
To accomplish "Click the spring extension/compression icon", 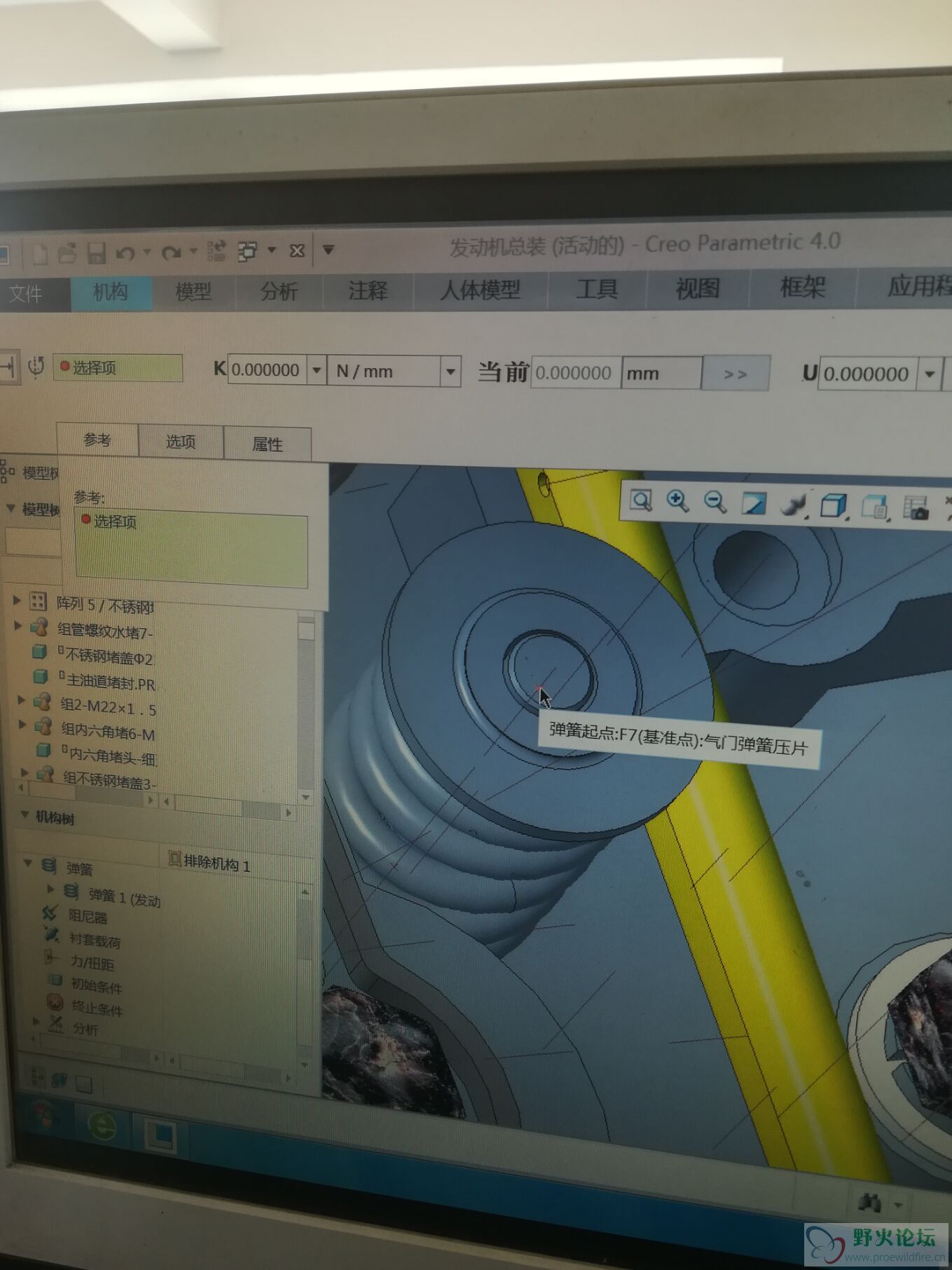I will [x=8, y=366].
